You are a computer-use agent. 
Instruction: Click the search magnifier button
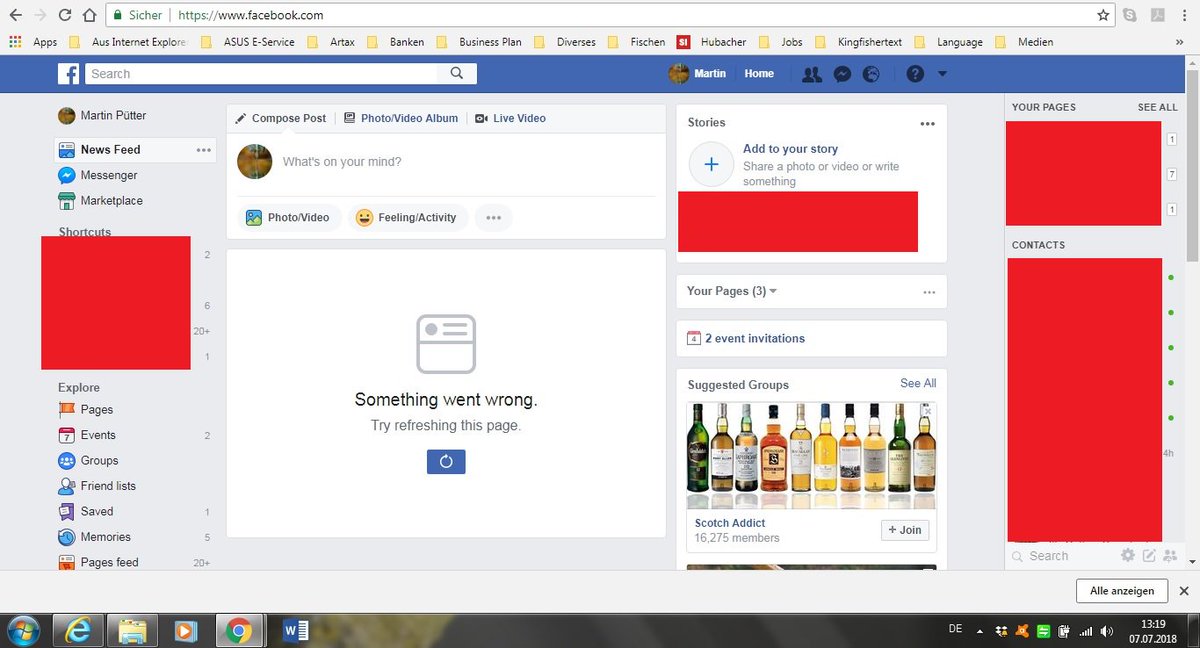click(x=457, y=74)
